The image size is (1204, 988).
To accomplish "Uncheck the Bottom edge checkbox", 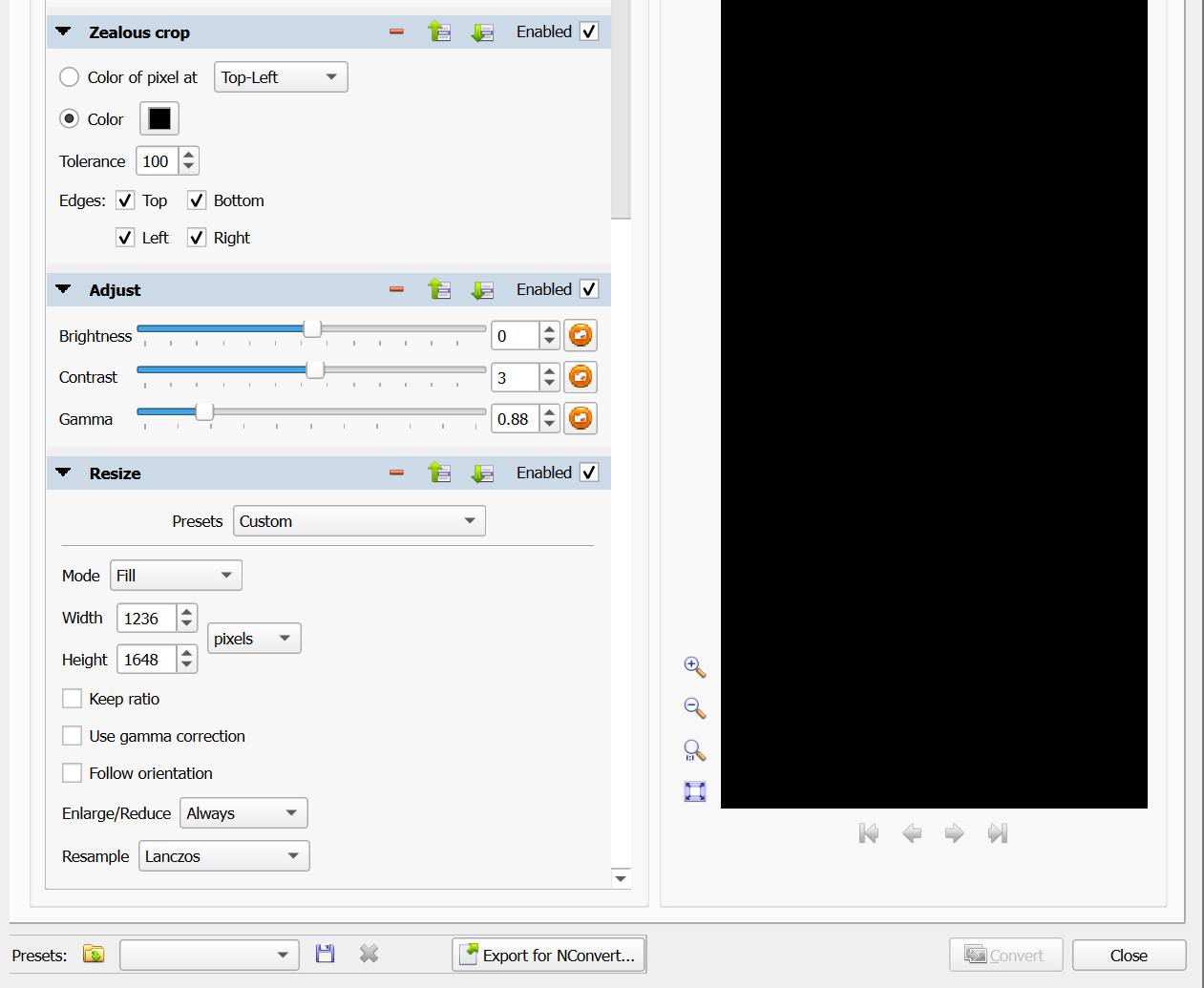I will (x=197, y=200).
